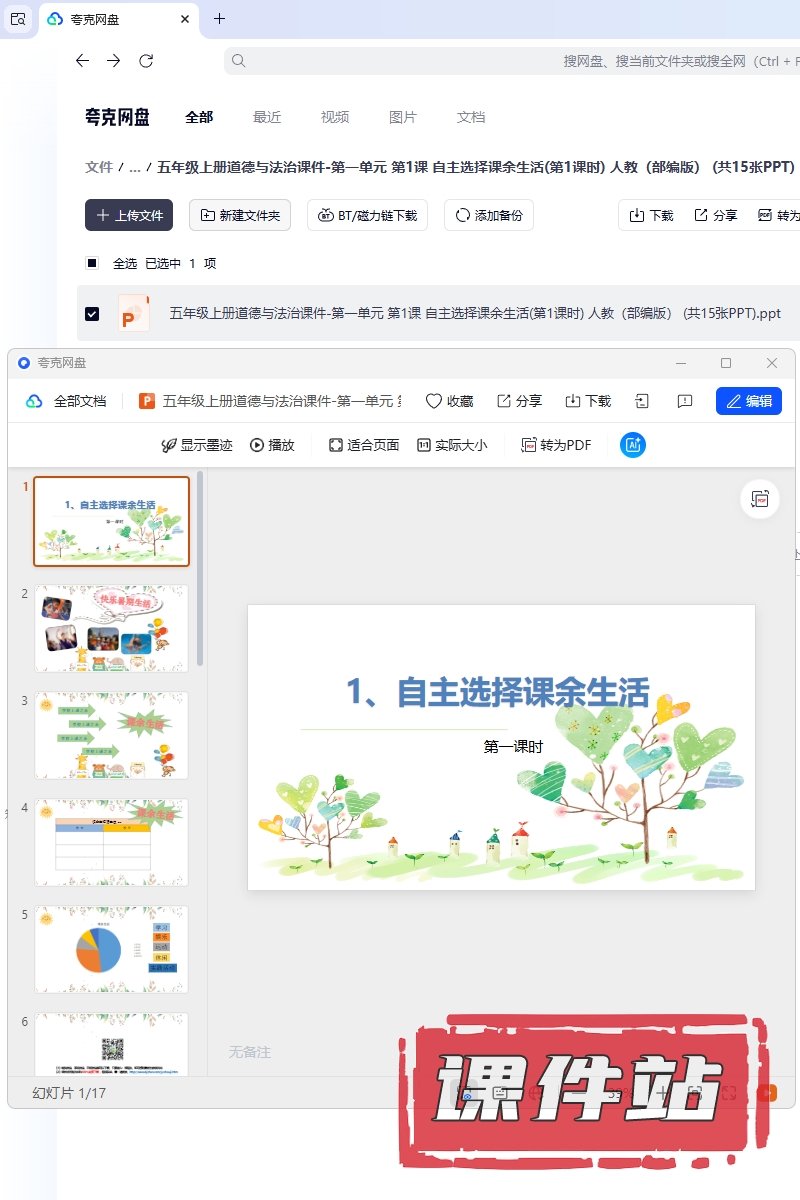Expand the breadcrumb ellipsis path
The height and width of the screenshot is (1200, 800).
coord(135,167)
